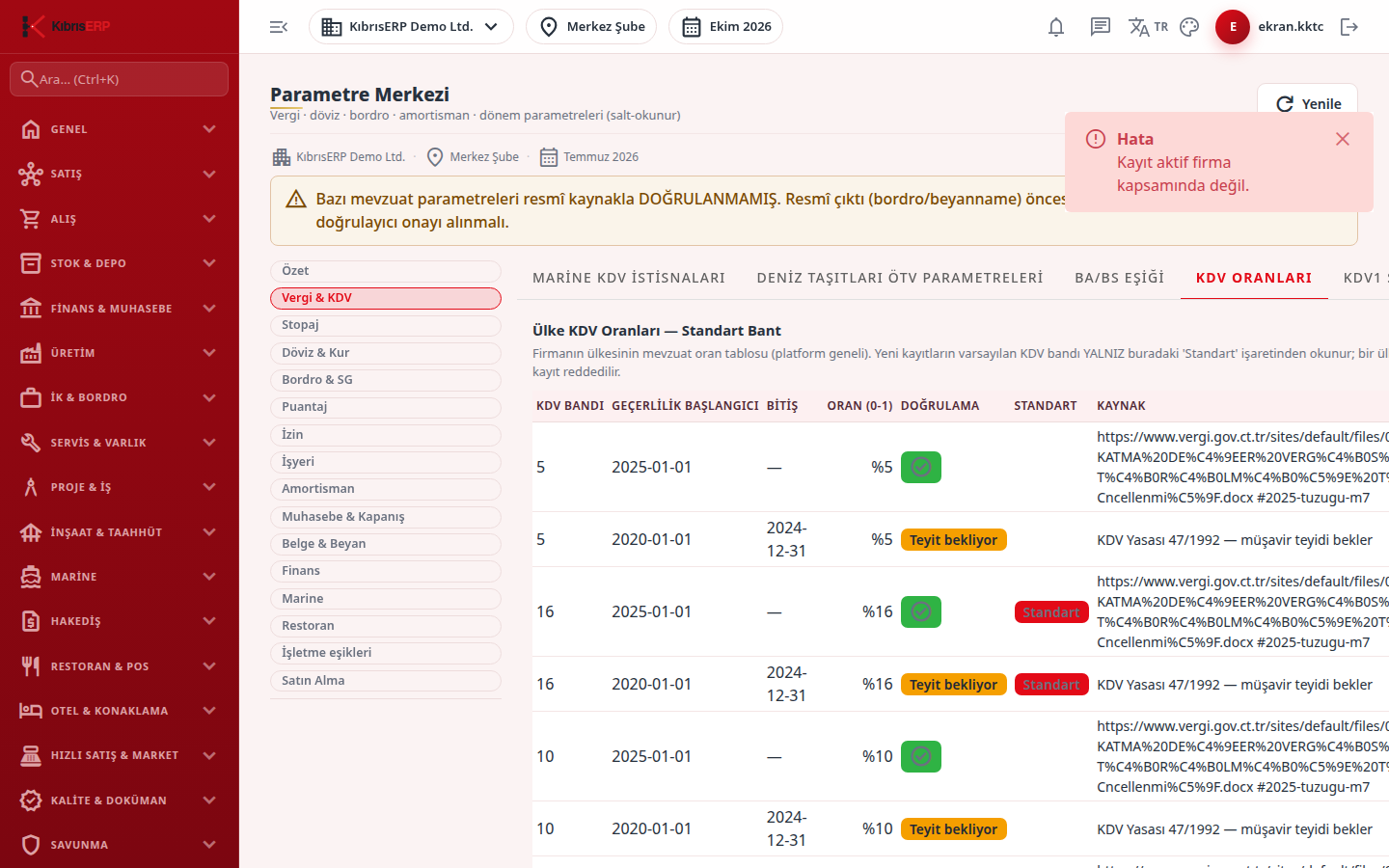Select İşletme eşikleri category

386,653
